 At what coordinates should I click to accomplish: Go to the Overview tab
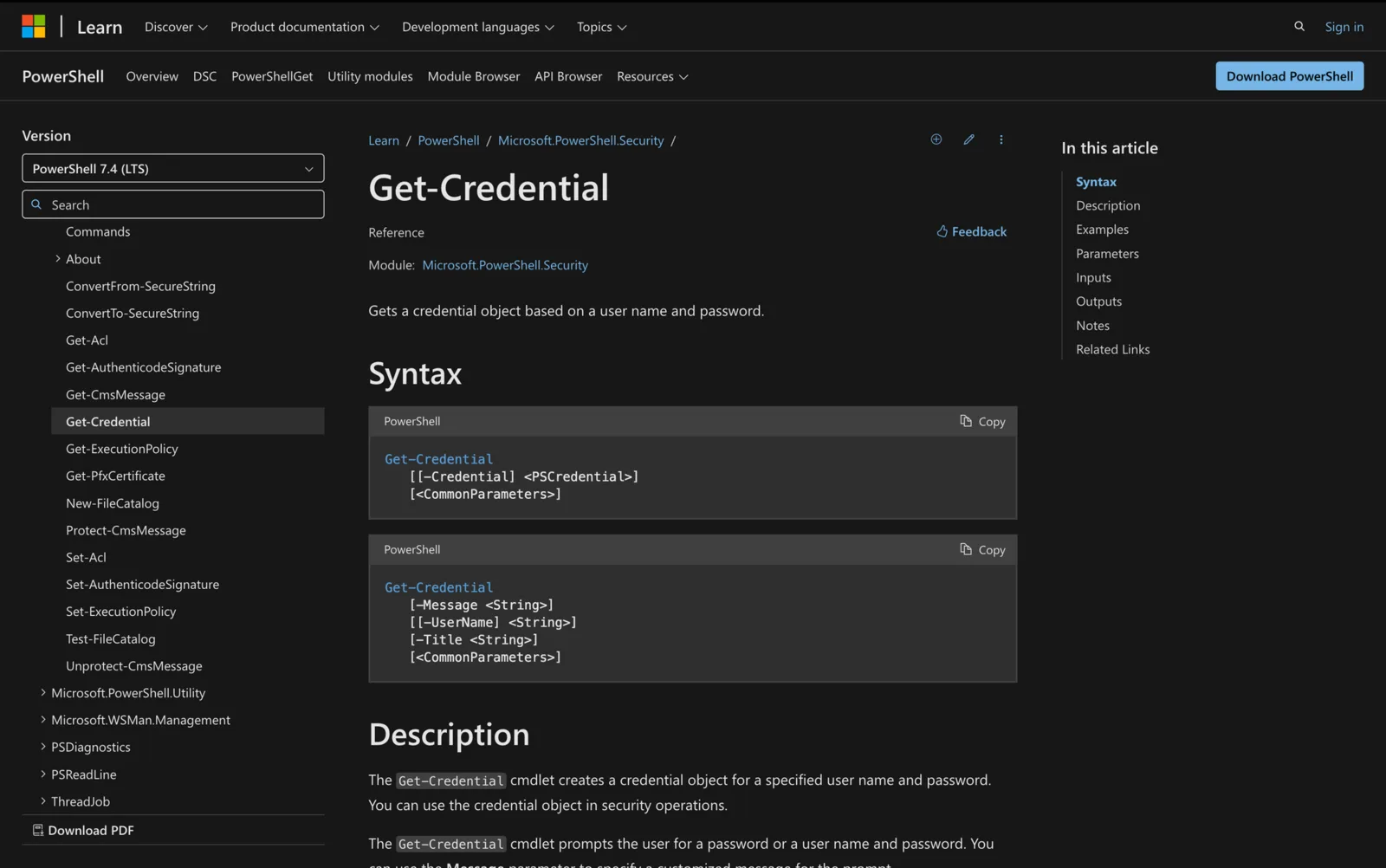[152, 76]
